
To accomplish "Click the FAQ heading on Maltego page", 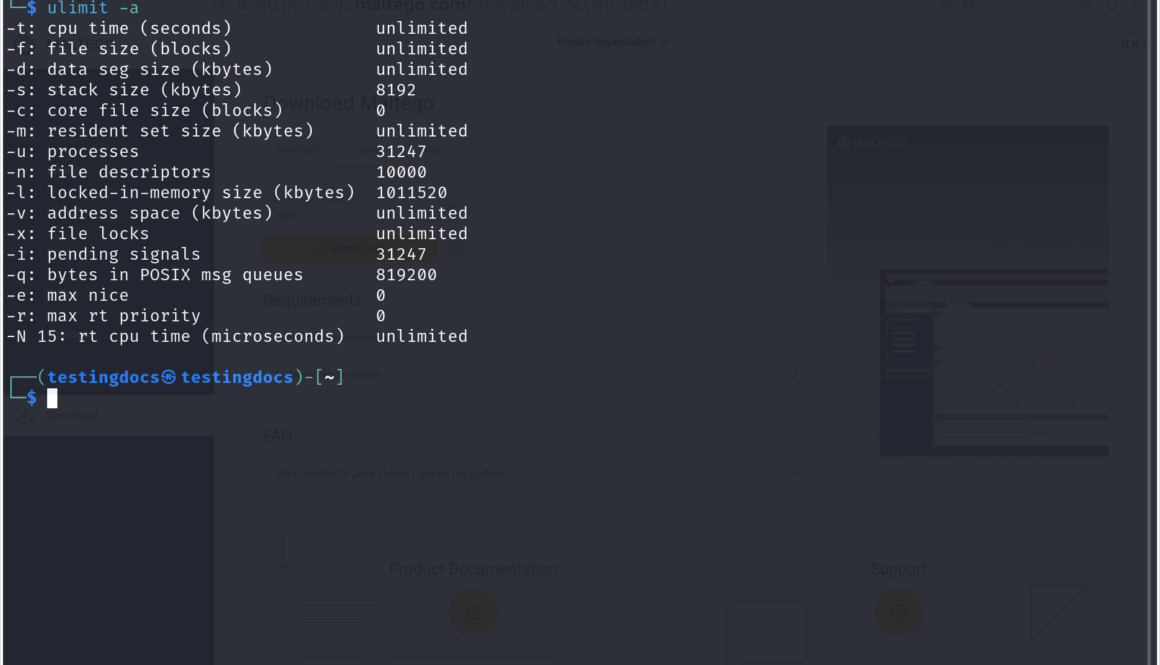I will click(277, 436).
